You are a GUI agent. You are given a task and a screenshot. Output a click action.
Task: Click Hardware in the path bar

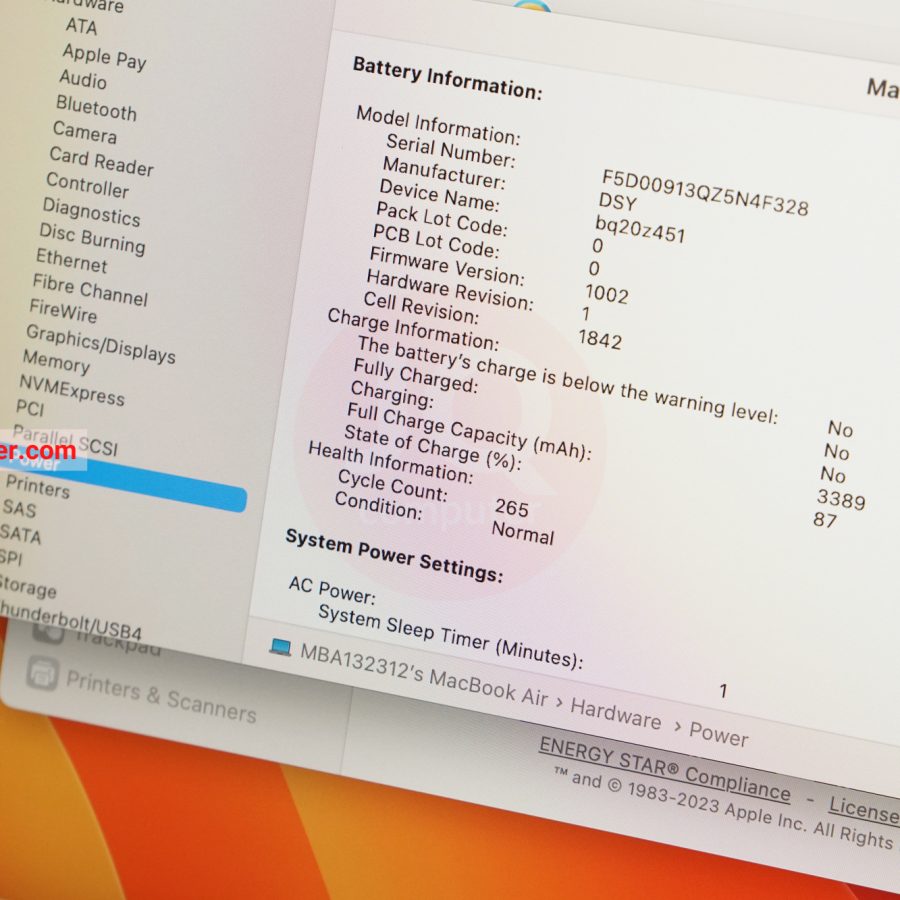616,714
